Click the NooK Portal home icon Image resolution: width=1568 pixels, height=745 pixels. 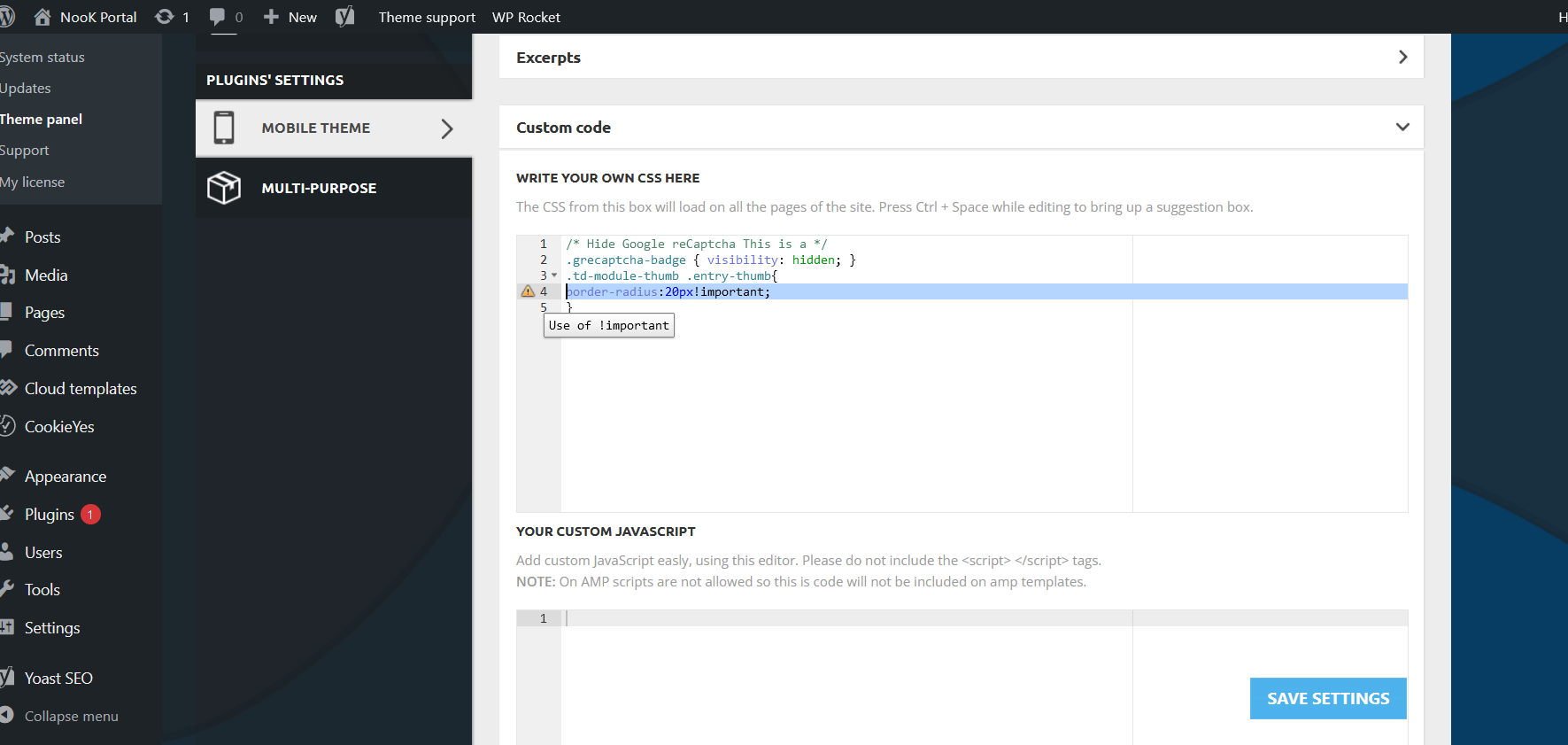click(42, 17)
